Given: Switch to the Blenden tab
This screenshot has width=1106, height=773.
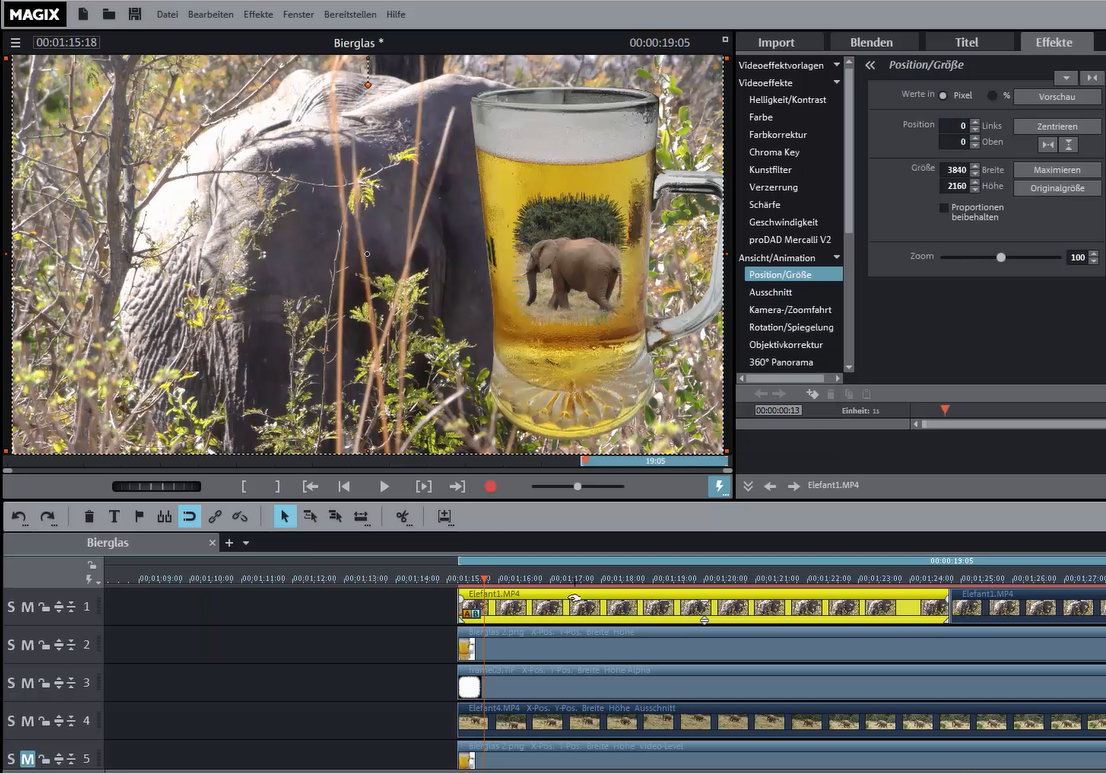Looking at the screenshot, I should (x=871, y=42).
